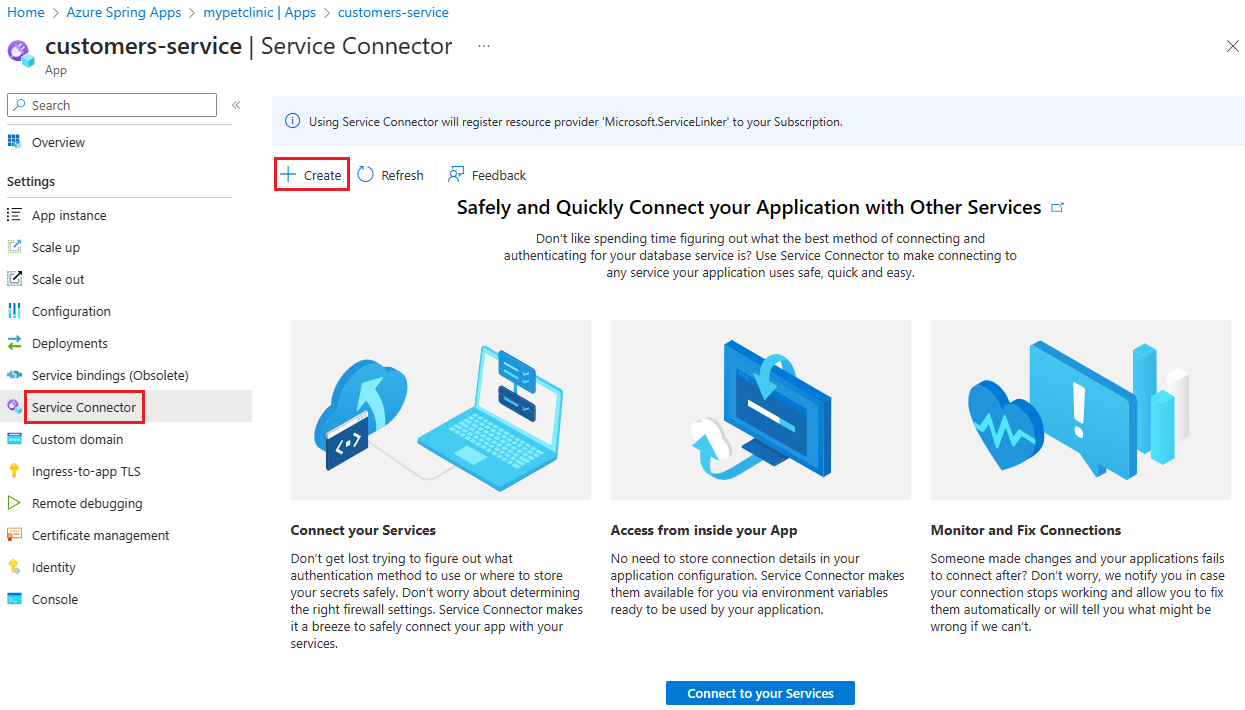Viewport: 1245px width, 710px height.
Task: Select Scale up in the sidebar
Action: (57, 247)
